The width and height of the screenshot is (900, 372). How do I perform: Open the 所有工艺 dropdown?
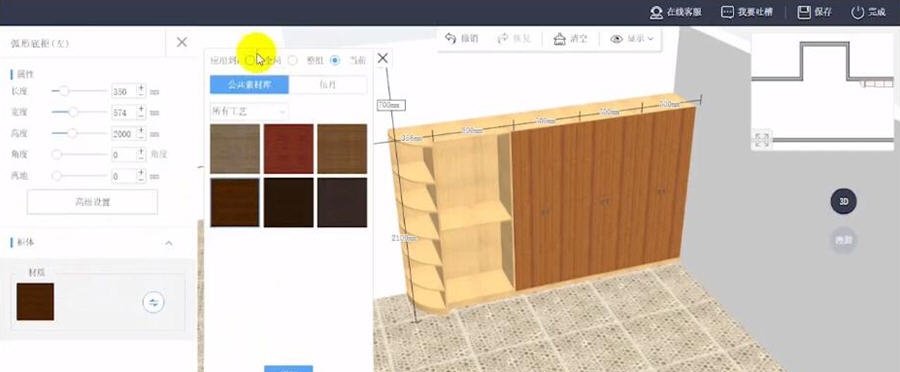pyautogui.click(x=249, y=111)
